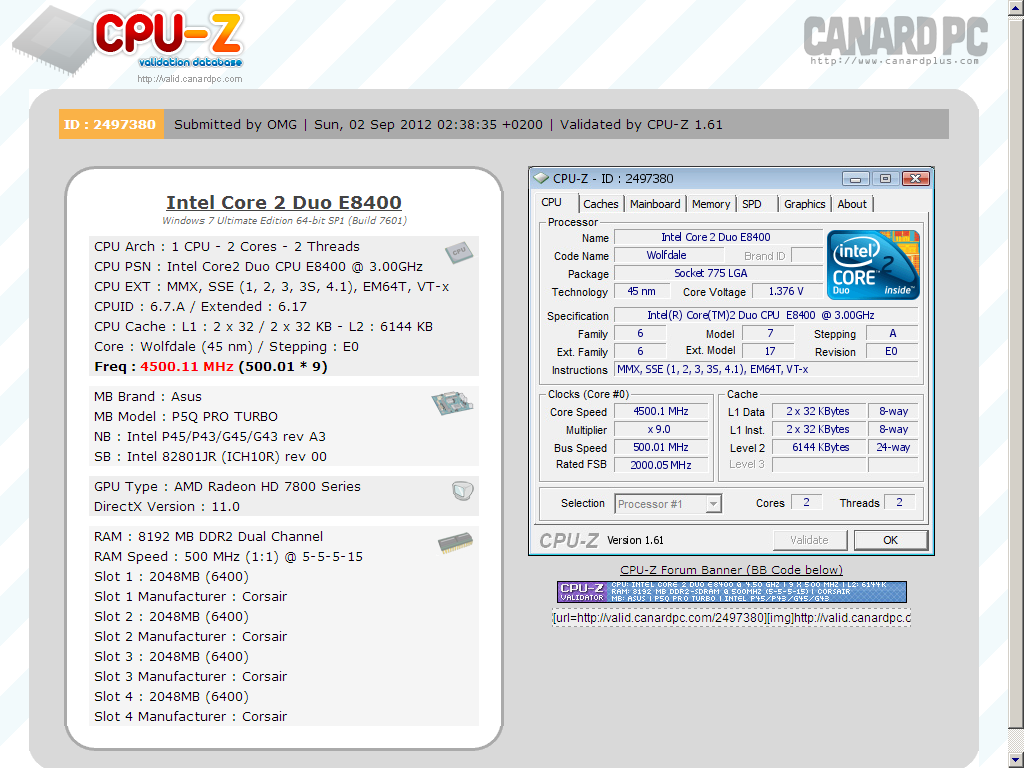Click the page scrollbar up arrow

click(x=1016, y=7)
